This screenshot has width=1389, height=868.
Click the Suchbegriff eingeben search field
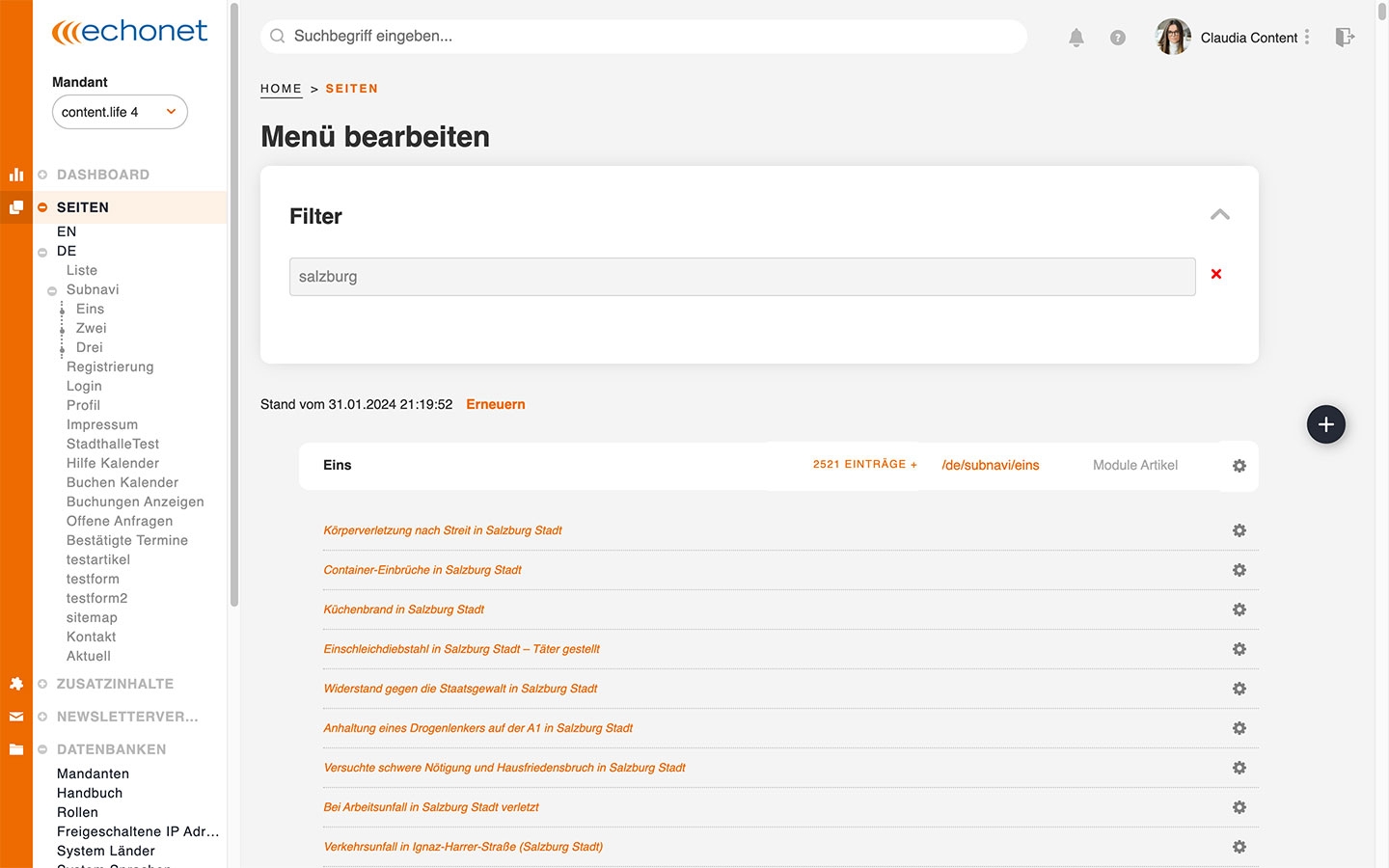643,37
